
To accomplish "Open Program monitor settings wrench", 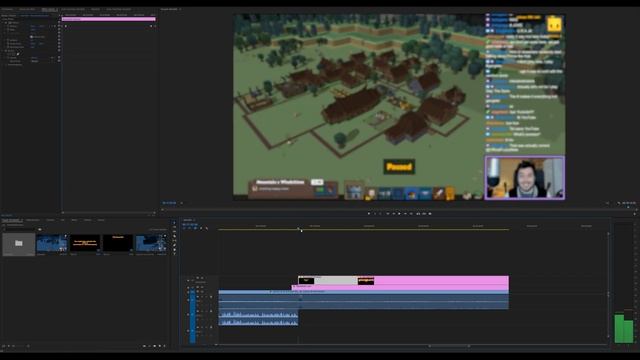I will click(x=619, y=203).
